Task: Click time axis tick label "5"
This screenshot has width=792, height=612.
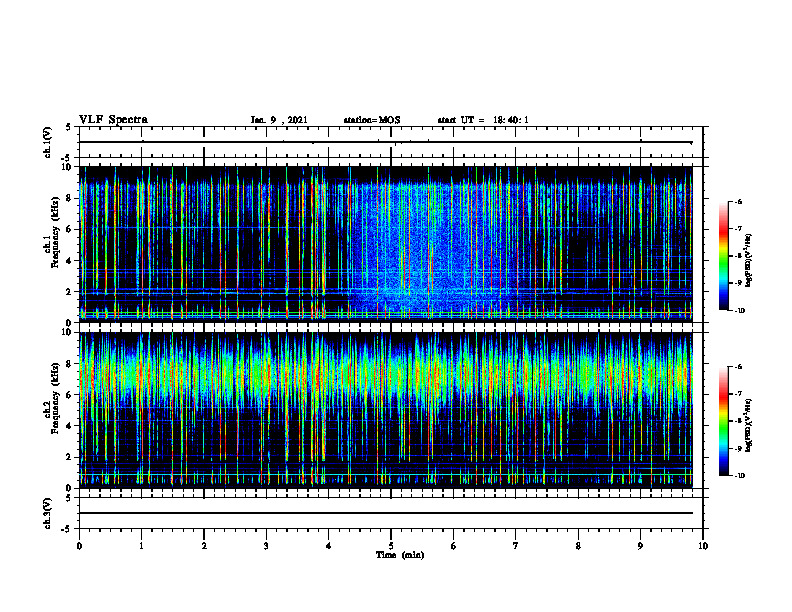Action: coord(391,546)
